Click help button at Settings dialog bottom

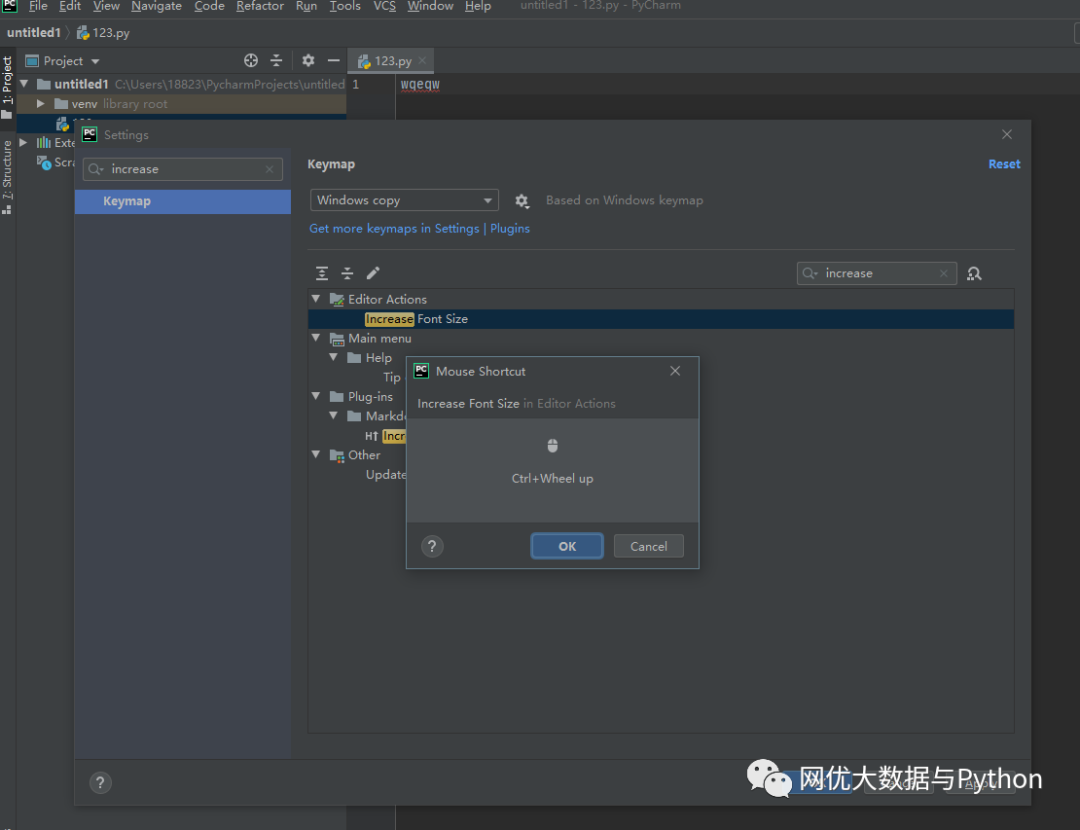(100, 782)
